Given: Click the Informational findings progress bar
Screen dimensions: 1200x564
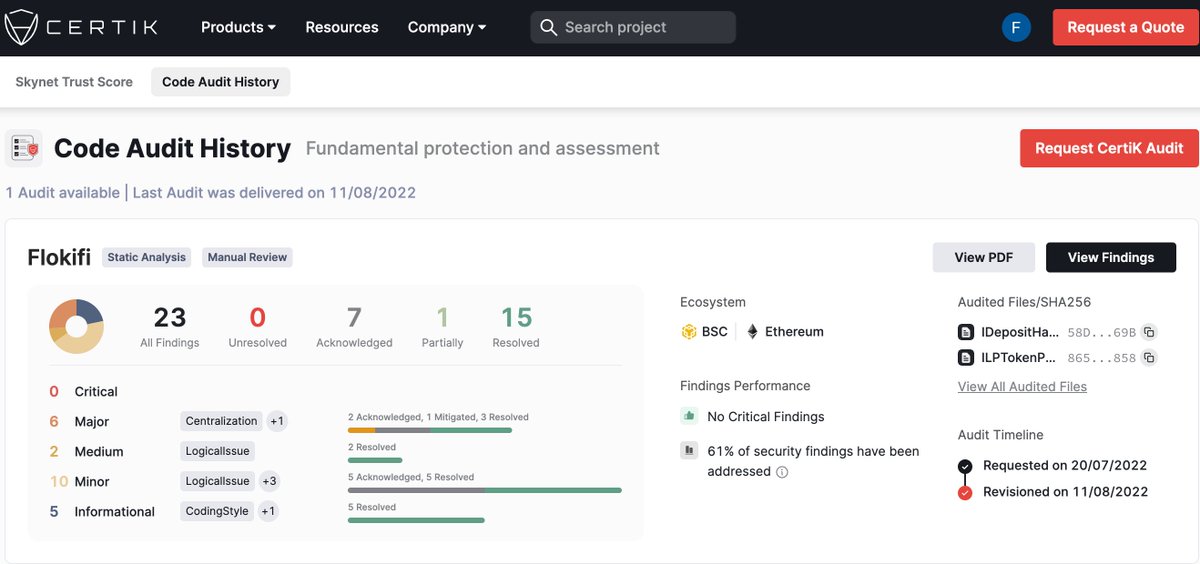Looking at the screenshot, I should (x=416, y=520).
